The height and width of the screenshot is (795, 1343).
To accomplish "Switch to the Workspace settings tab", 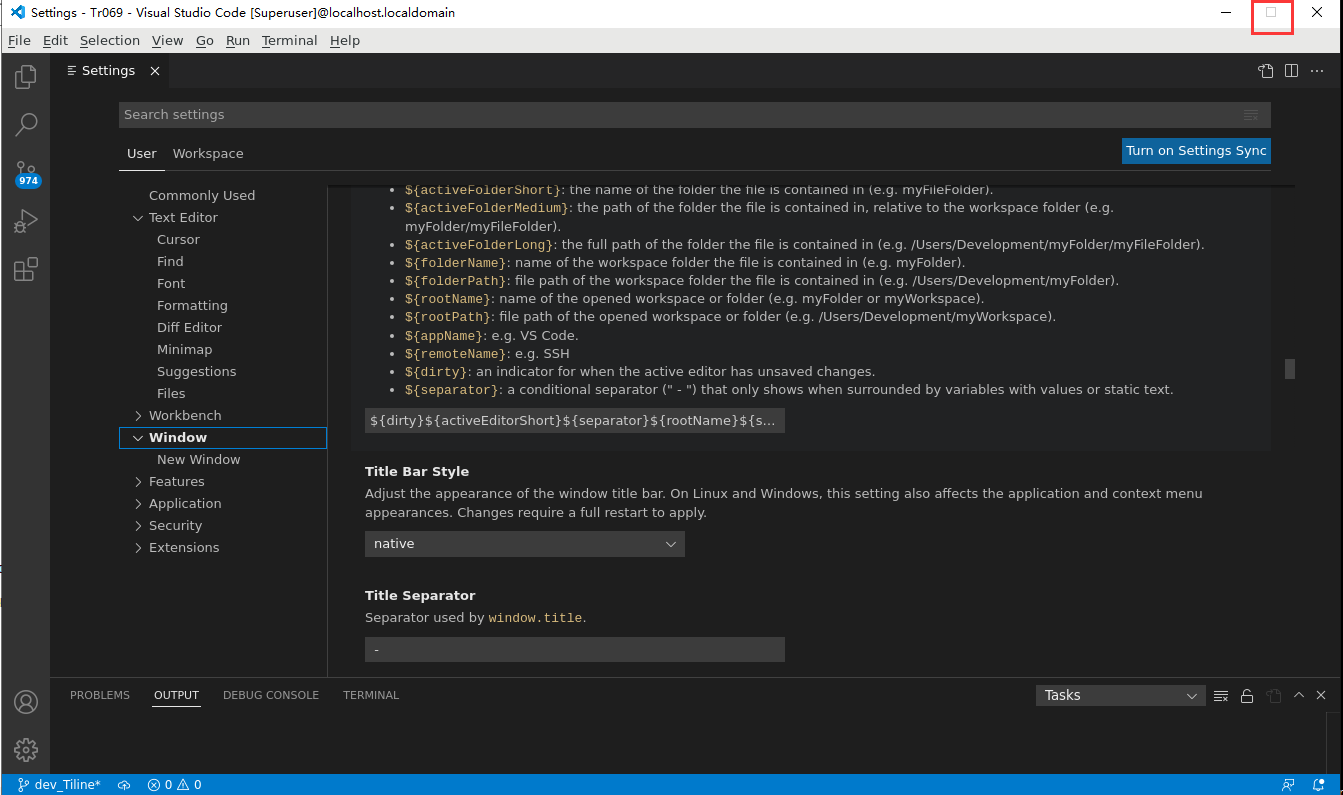I will pyautogui.click(x=207, y=153).
